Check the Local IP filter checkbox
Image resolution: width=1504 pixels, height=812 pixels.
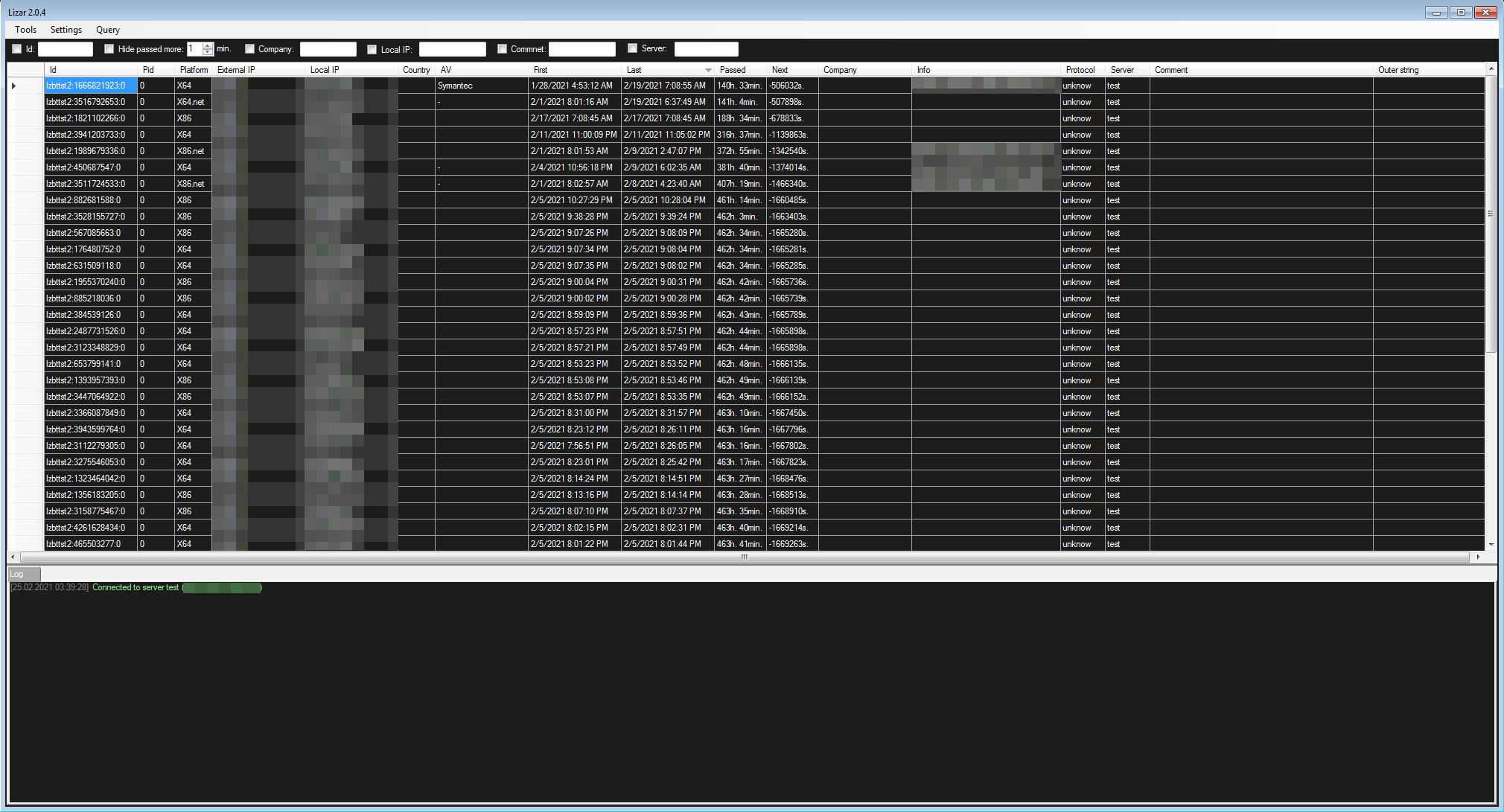[x=372, y=50]
